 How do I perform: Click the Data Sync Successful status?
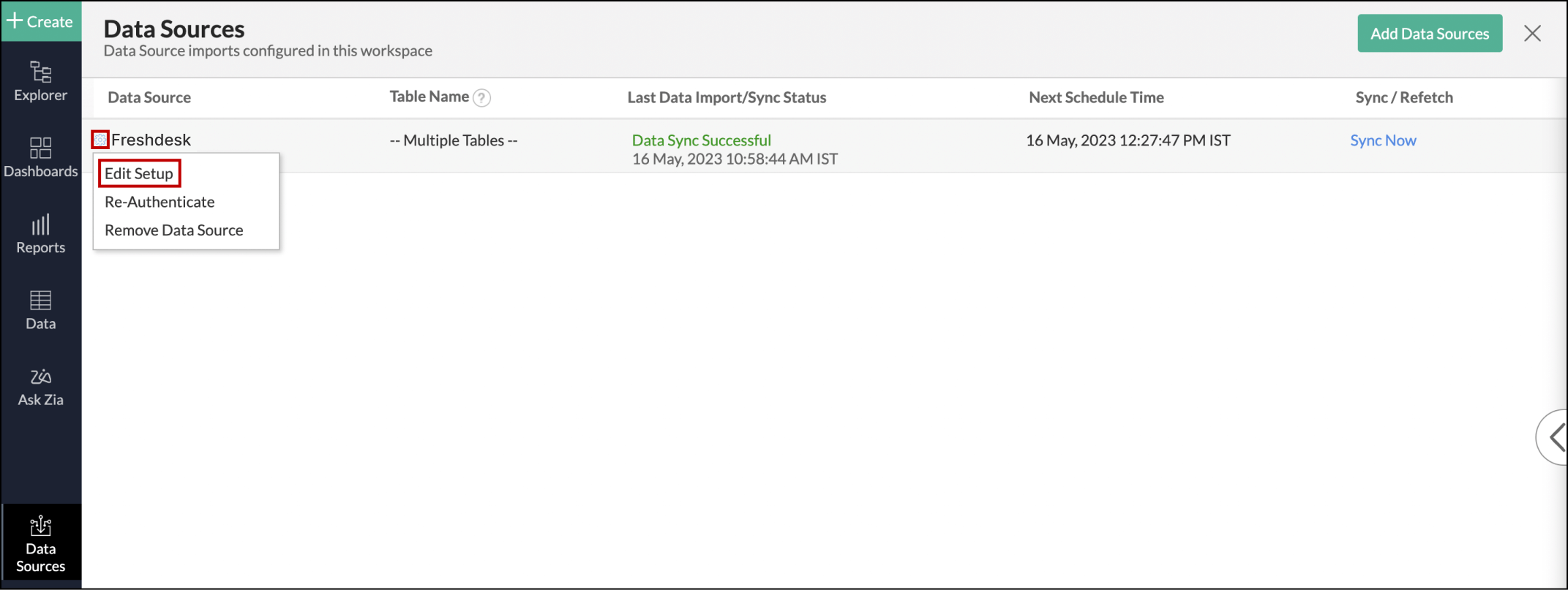pyautogui.click(x=701, y=140)
